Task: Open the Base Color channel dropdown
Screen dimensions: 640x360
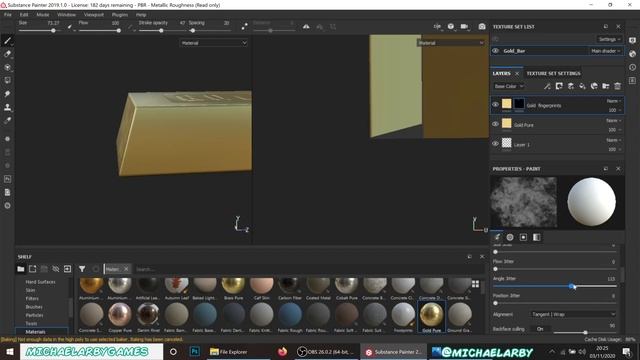Action: 509,86
